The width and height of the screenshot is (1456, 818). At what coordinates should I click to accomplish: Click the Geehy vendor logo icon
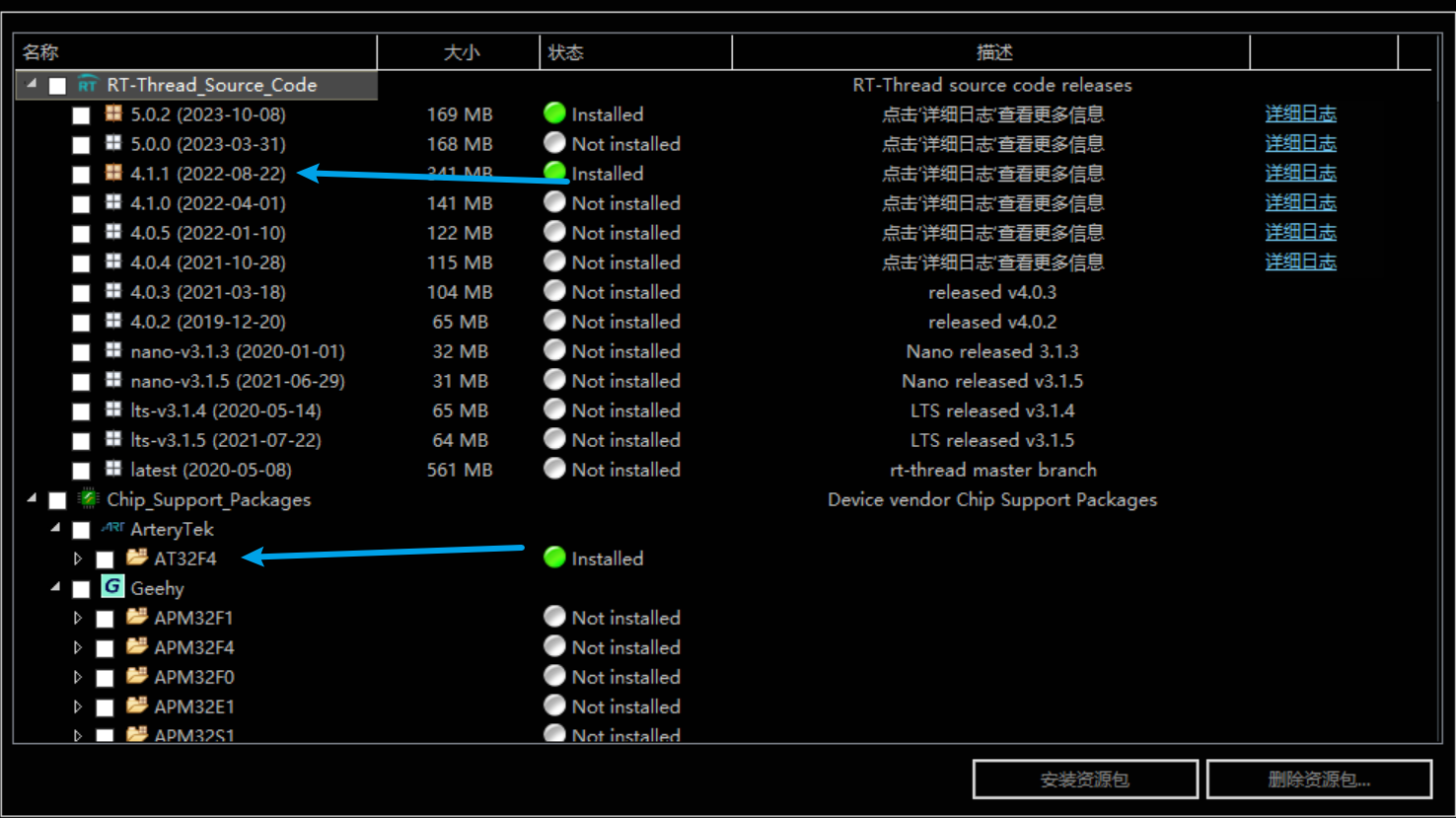pos(112,587)
